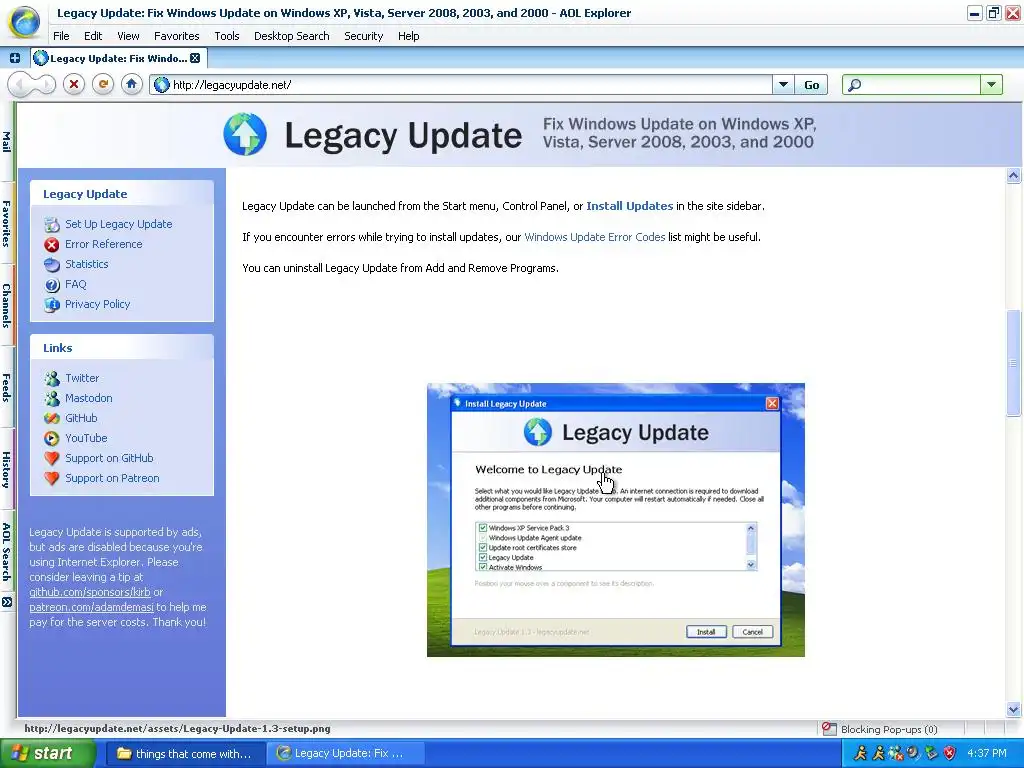The image size is (1024, 768).
Task: Click the GitHub link icon
Action: [x=52, y=418]
